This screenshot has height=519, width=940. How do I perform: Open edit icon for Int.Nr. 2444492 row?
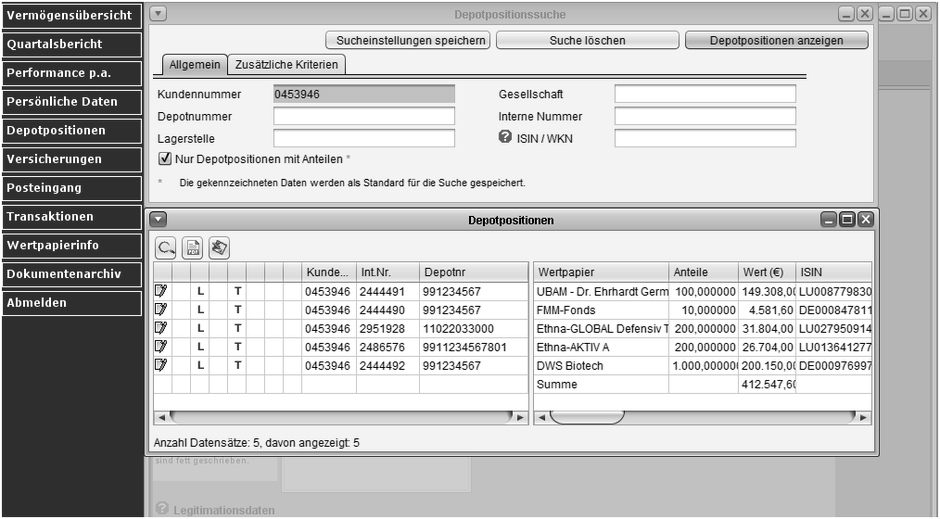click(160, 366)
